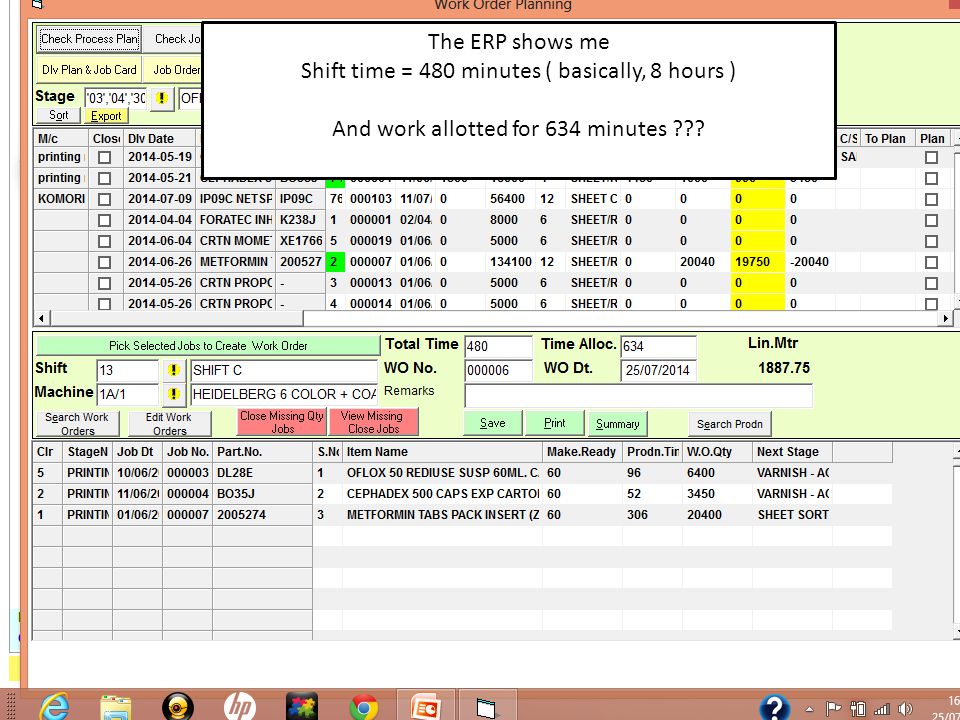960x720 pixels.
Task: Enable Plan checkbox for 2014-05-19 row
Action: pyautogui.click(x=931, y=157)
